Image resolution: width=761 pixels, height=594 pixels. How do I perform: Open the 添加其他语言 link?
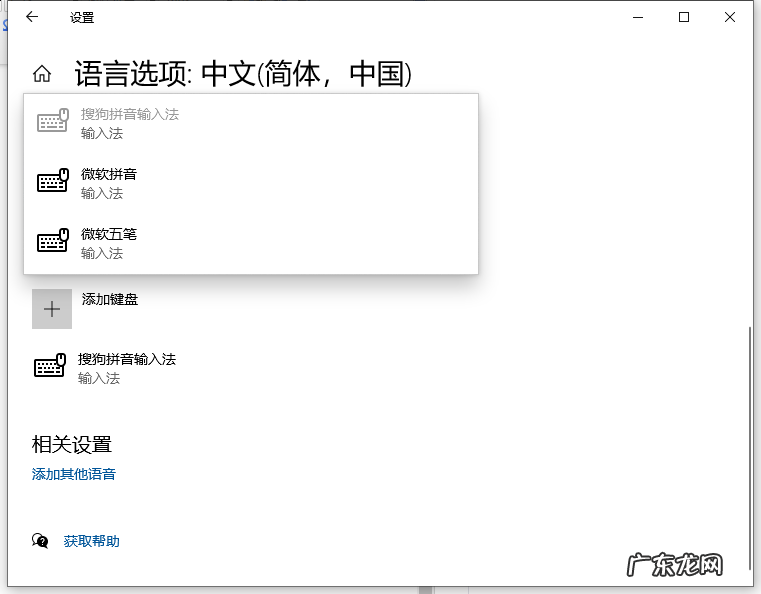click(74, 474)
